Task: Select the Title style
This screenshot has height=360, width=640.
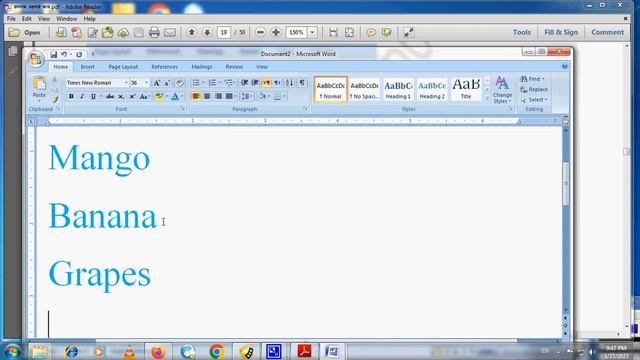Action: tap(466, 89)
